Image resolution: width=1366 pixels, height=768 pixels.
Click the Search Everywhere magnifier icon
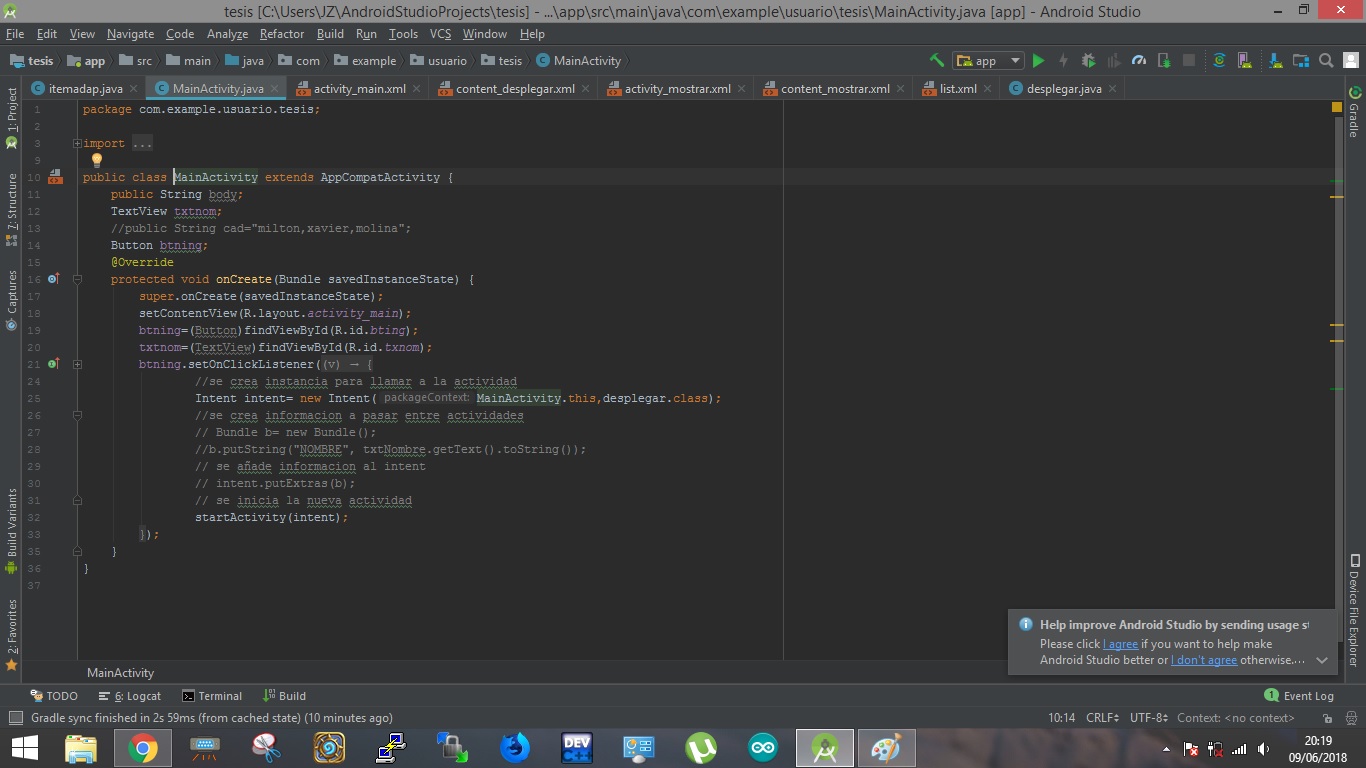click(1326, 61)
